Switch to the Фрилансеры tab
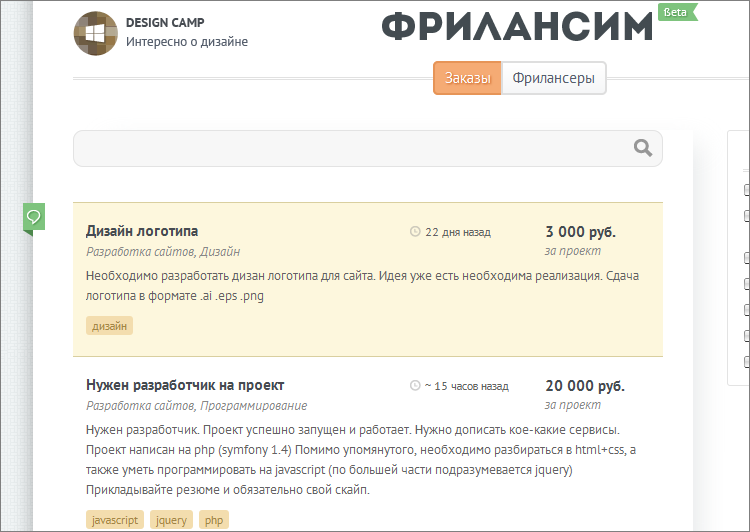The width and height of the screenshot is (750, 532). pyautogui.click(x=553, y=78)
